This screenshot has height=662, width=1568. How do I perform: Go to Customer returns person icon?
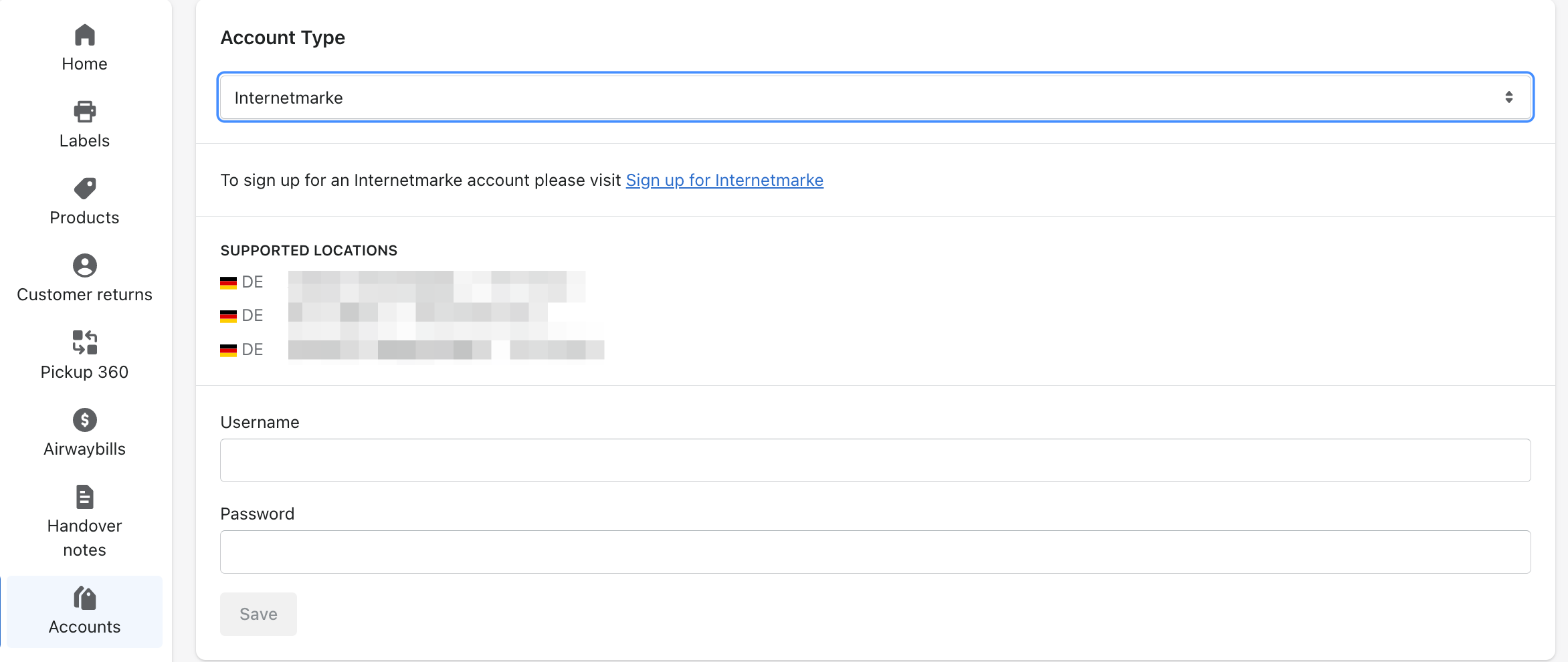point(85,265)
